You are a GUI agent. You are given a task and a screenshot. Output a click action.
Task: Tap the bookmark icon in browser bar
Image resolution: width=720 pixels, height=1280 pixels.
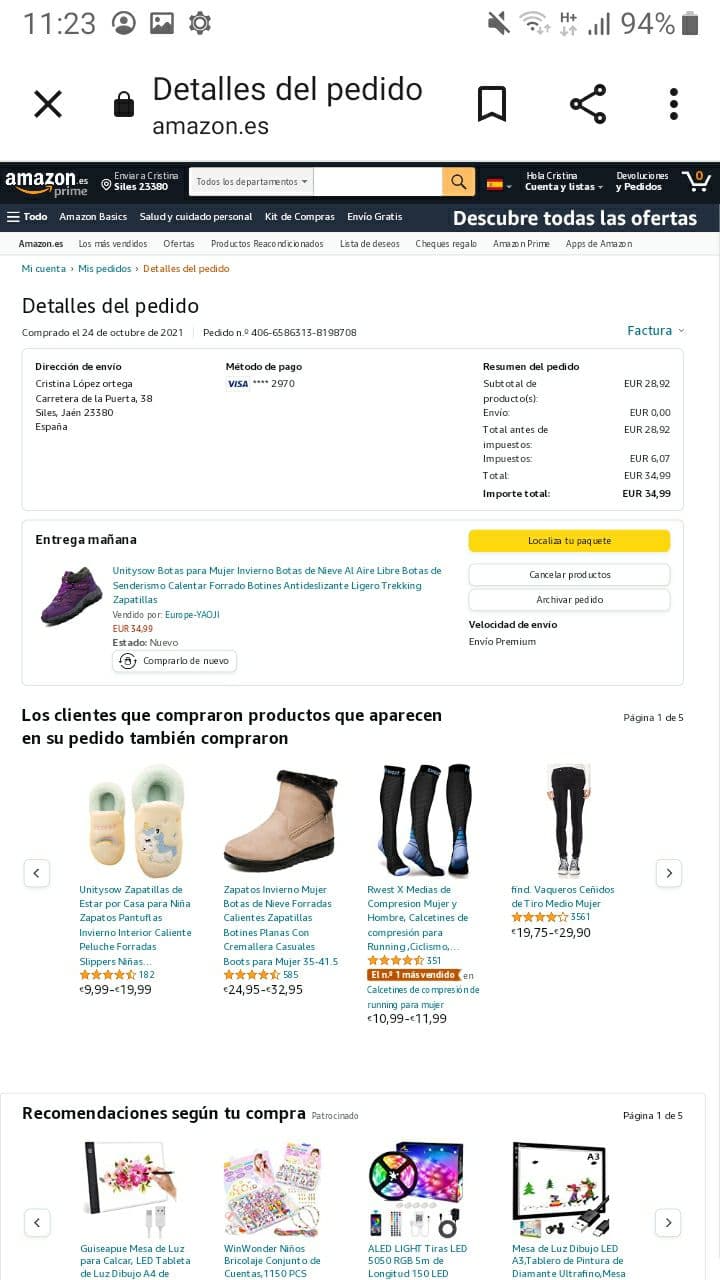(491, 104)
